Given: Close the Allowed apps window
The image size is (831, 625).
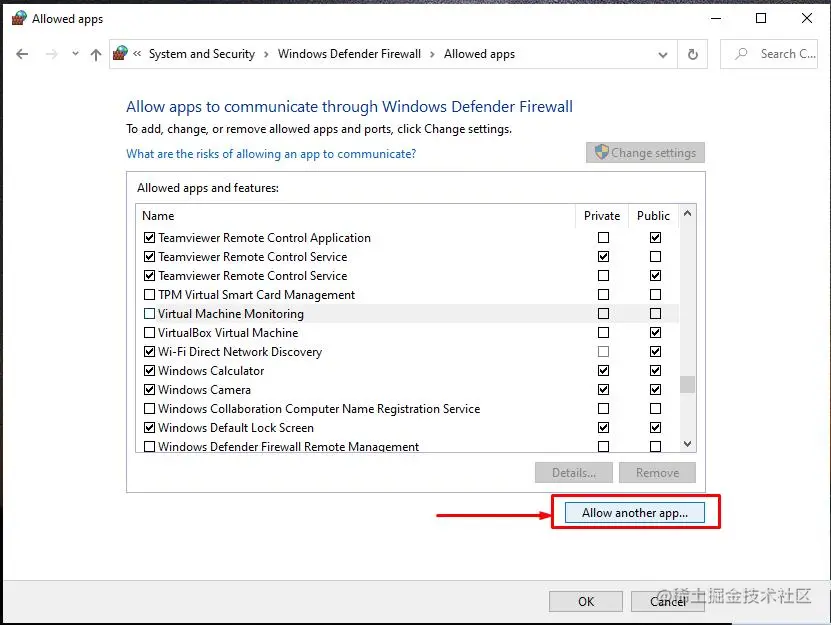Looking at the screenshot, I should click(807, 18).
